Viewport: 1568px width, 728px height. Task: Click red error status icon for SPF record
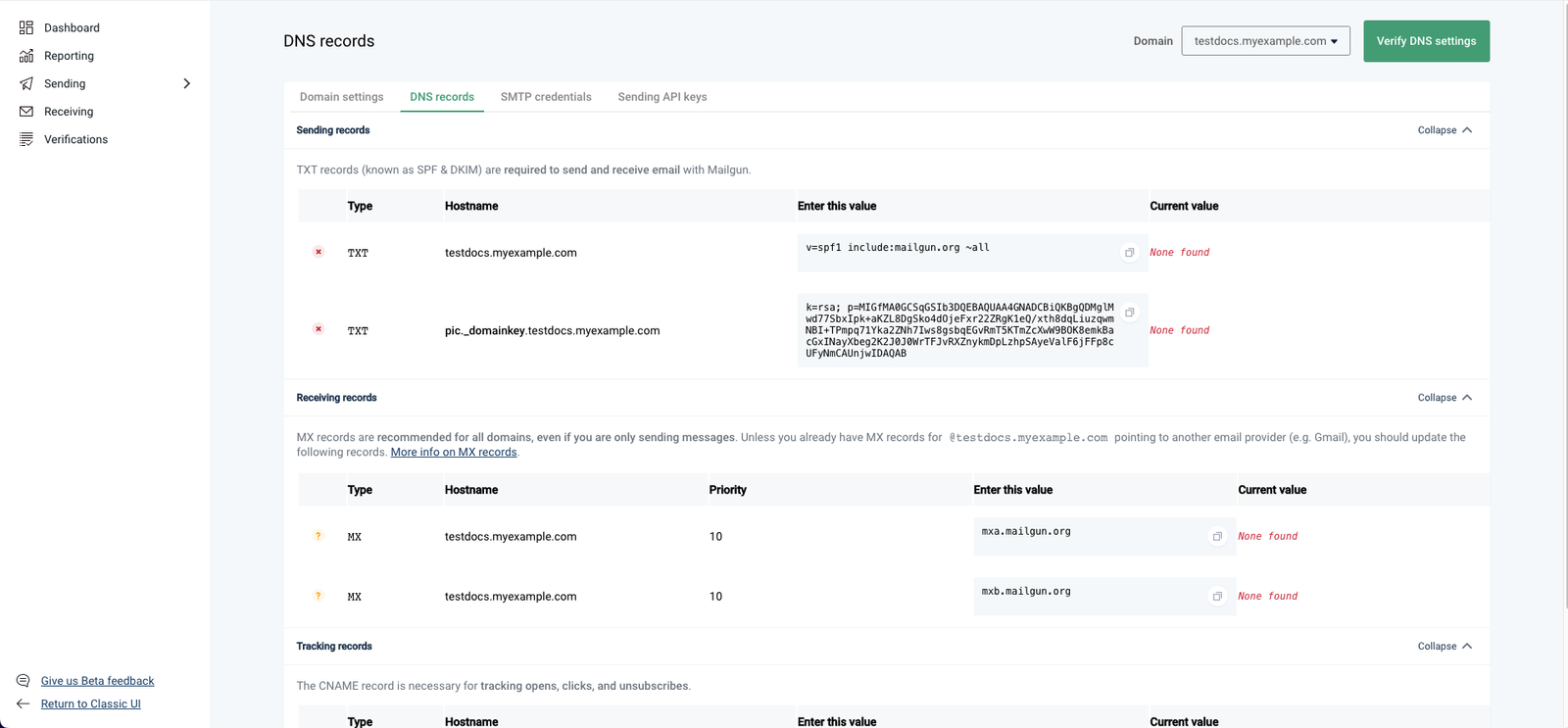click(318, 252)
